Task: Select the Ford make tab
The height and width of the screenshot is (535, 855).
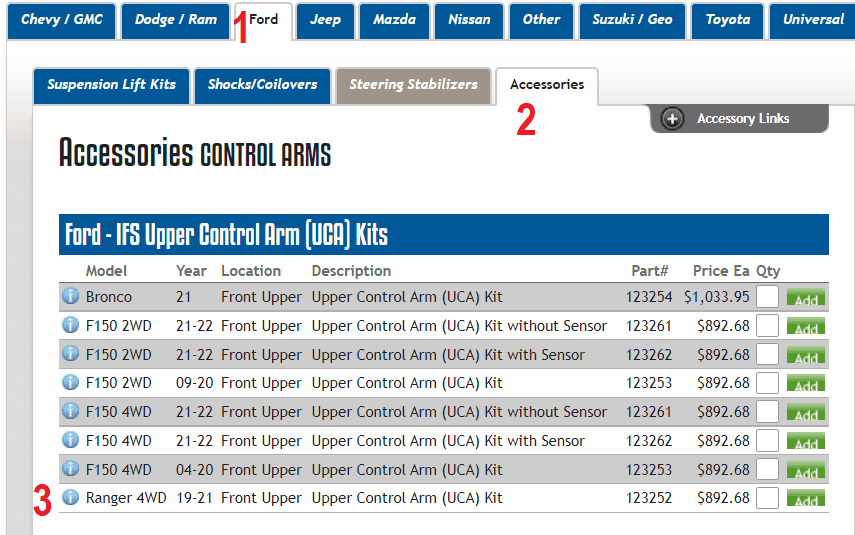Action: [263, 20]
